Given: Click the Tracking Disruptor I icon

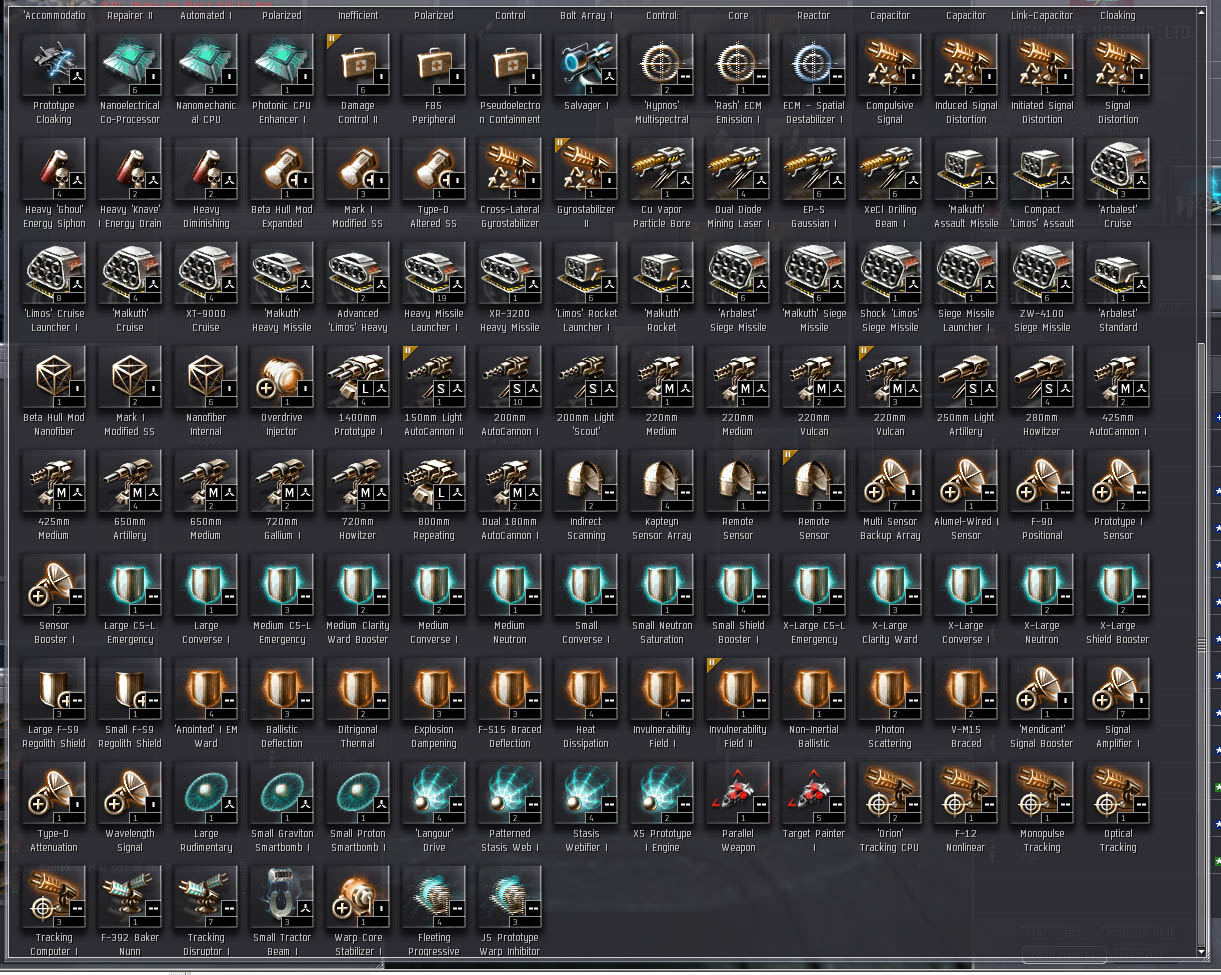Looking at the screenshot, I should [206, 898].
